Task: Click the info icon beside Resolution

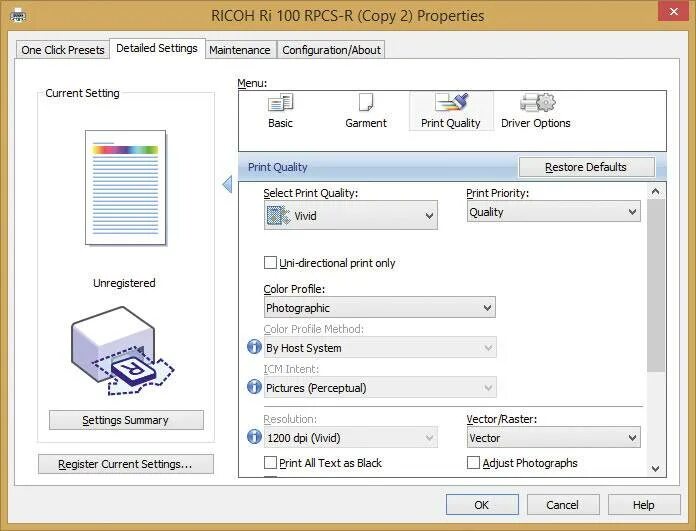Action: (254, 437)
